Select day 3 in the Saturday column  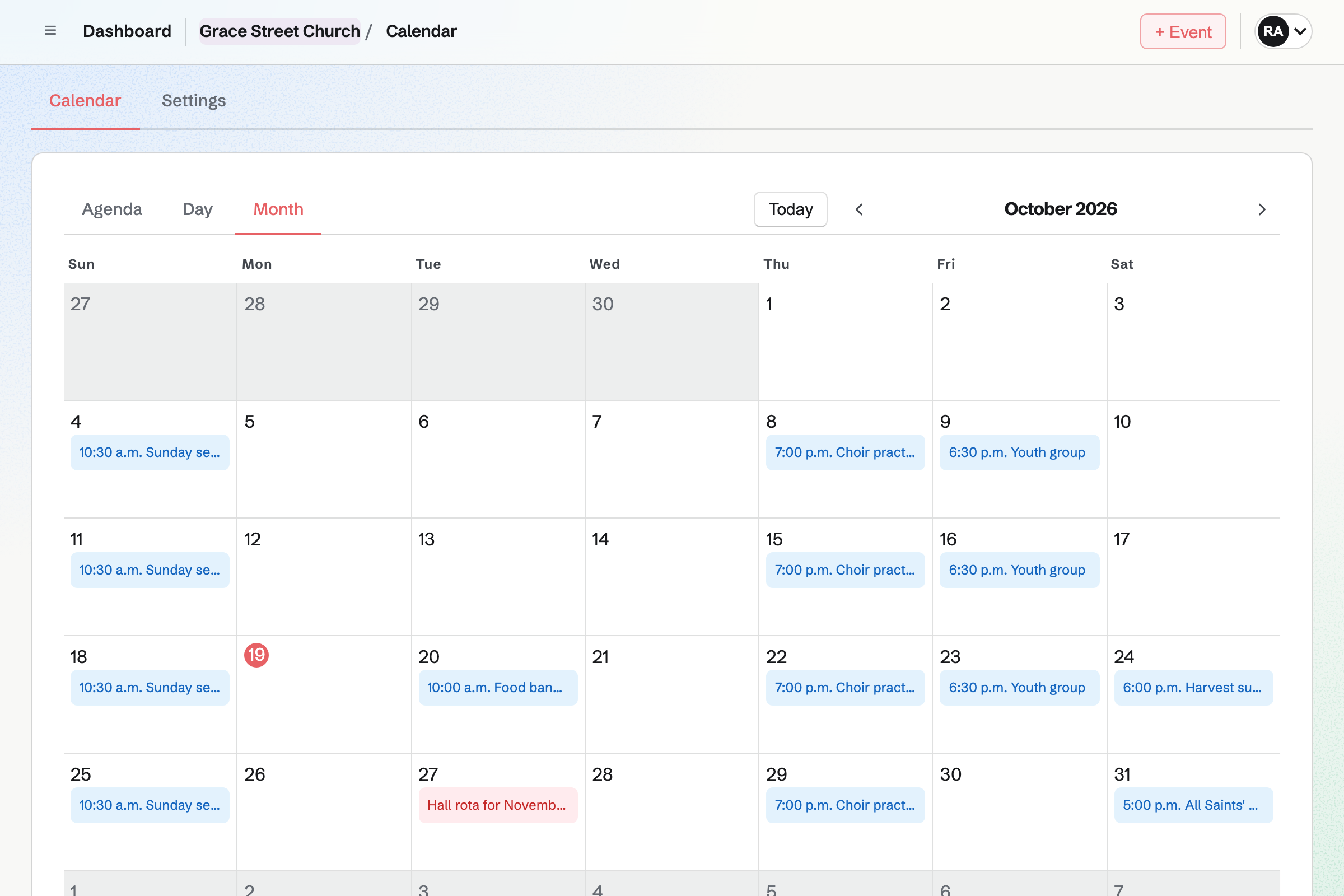(1119, 304)
